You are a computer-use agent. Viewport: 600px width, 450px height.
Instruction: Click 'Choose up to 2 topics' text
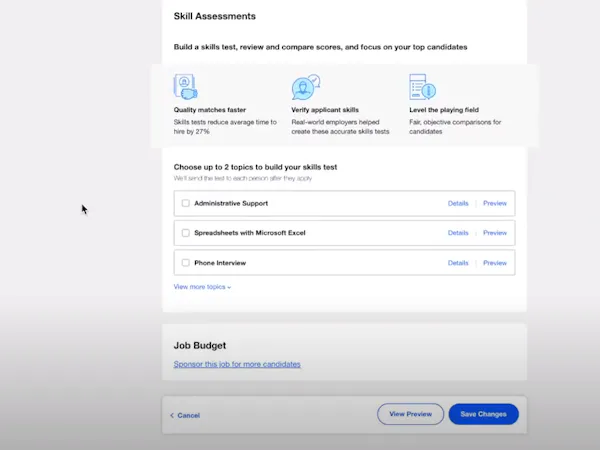click(x=255, y=167)
